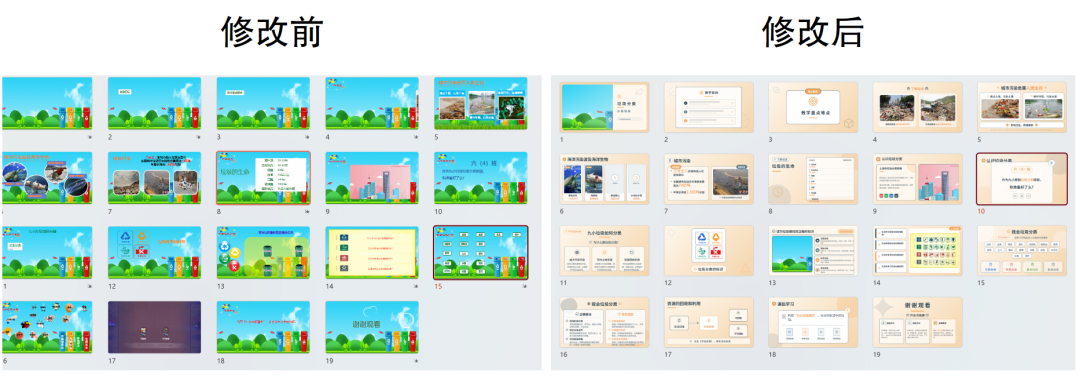1080x379 pixels.
Task: Select slide 7 thumbnail in 修改后 panel
Action: [709, 178]
